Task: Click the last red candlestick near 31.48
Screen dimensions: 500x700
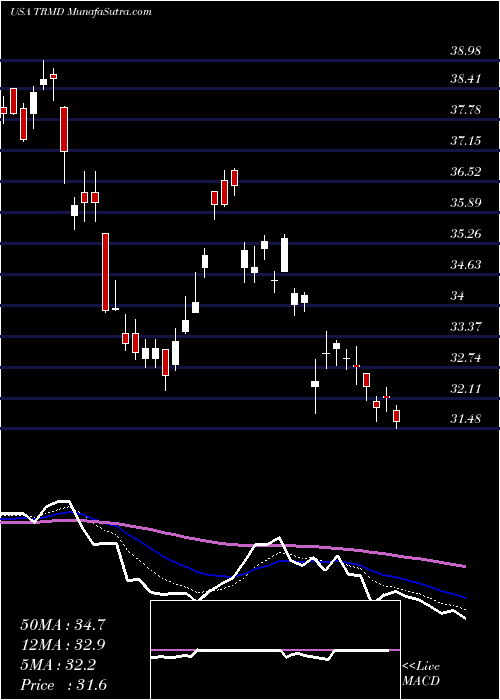Action: 396,416
